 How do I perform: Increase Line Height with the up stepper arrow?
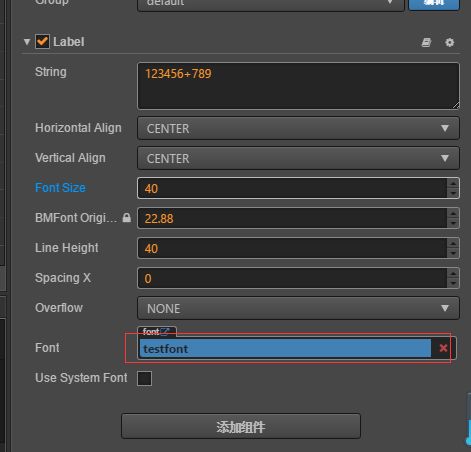click(453, 244)
